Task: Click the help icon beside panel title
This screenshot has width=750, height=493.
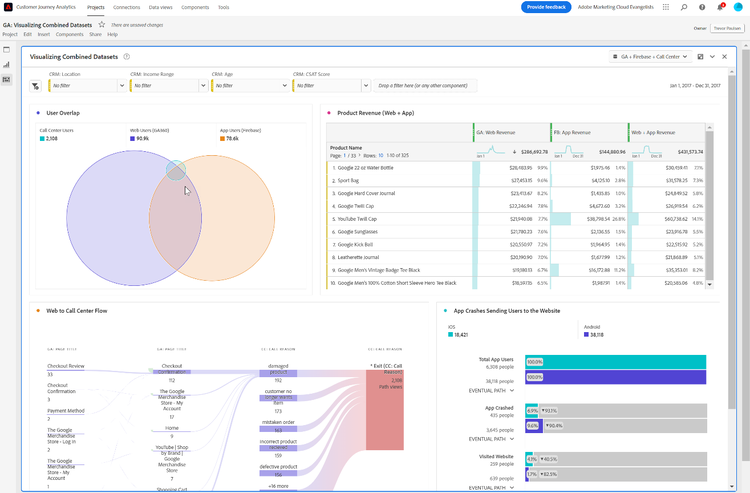Action: (127, 57)
